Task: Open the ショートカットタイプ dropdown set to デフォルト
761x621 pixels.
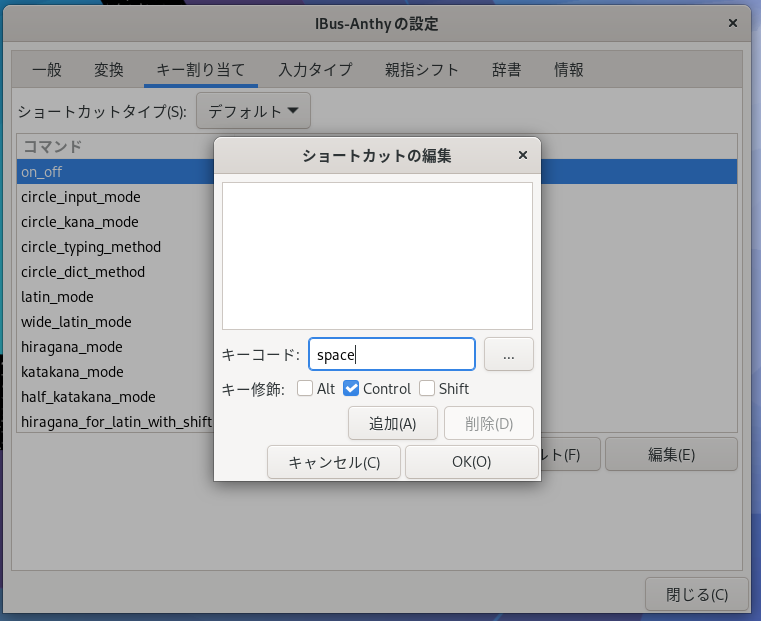Action: click(x=253, y=111)
